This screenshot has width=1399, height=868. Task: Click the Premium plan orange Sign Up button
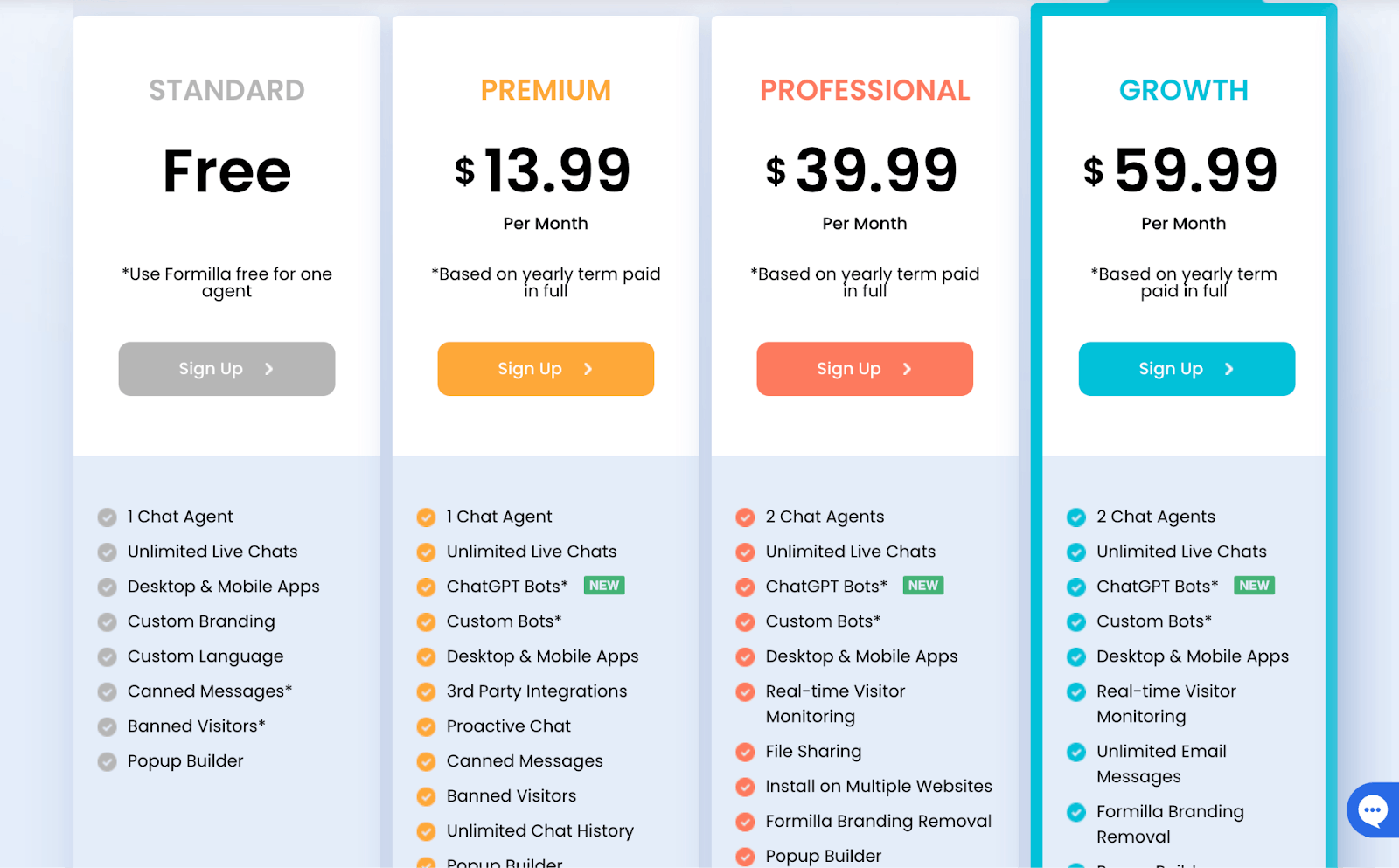(546, 369)
